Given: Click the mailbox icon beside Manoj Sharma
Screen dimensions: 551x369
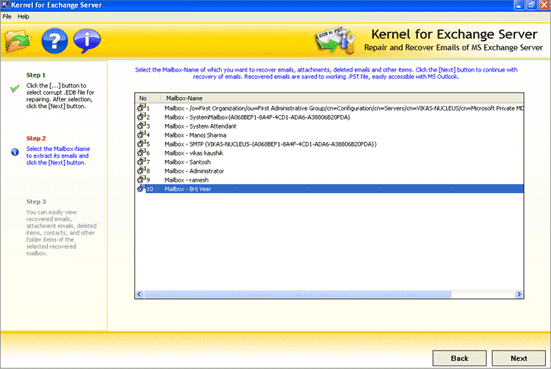Looking at the screenshot, I should [141, 135].
